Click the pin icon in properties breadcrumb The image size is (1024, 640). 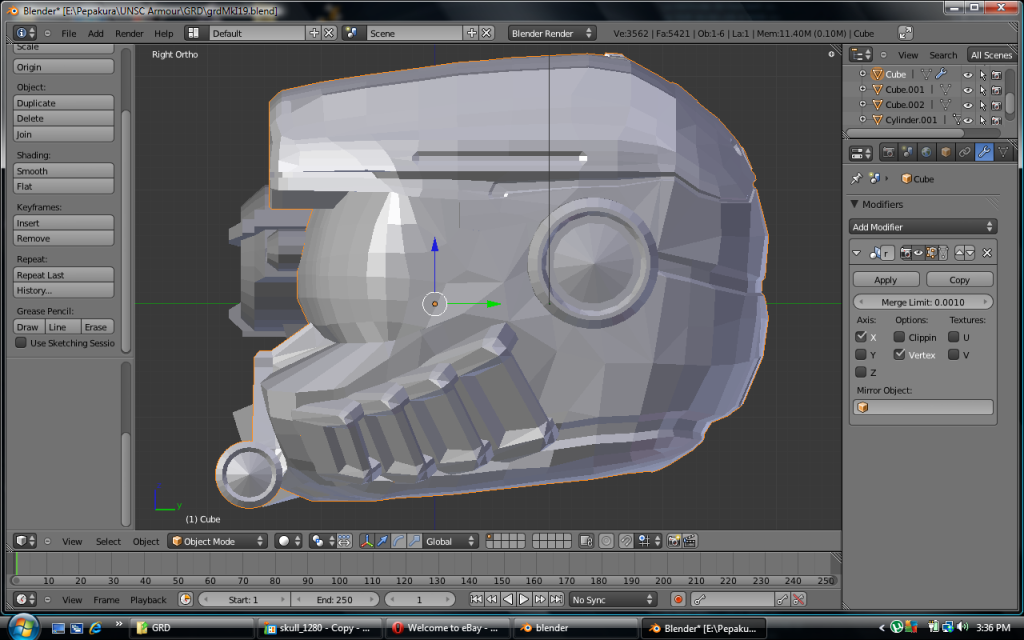[x=856, y=178]
